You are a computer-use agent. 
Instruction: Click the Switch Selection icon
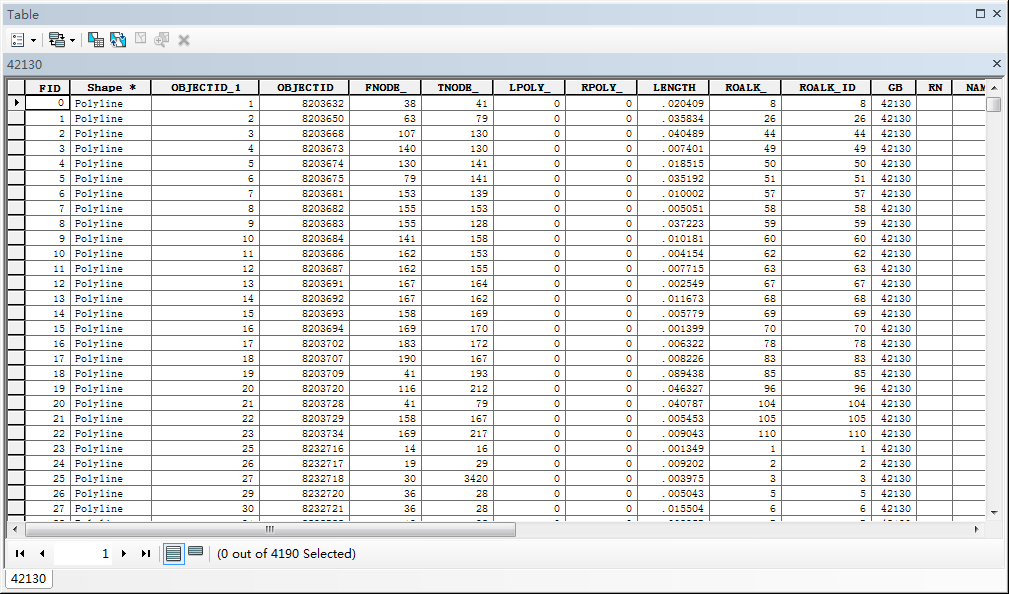118,40
